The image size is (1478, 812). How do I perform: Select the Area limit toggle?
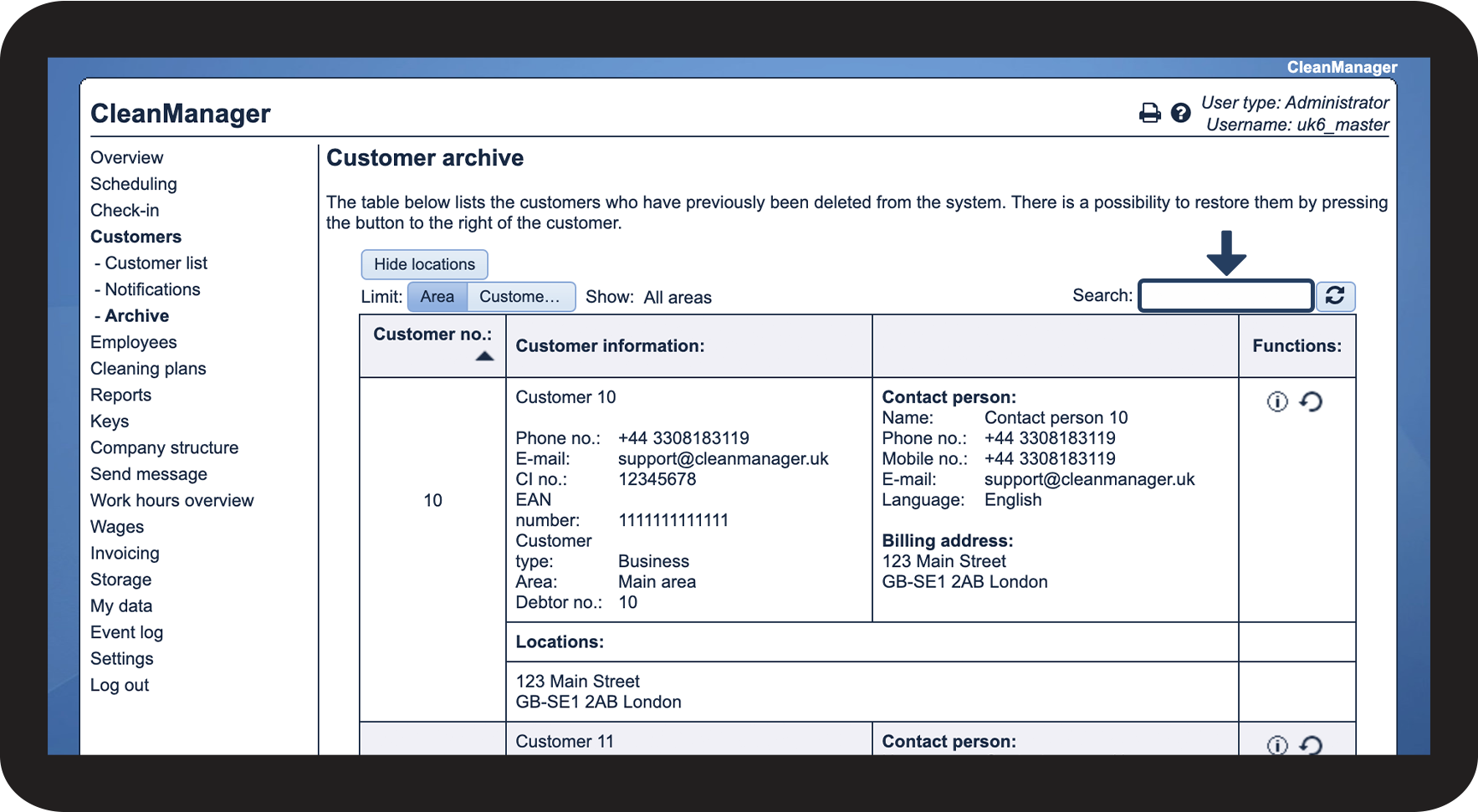pos(437,297)
